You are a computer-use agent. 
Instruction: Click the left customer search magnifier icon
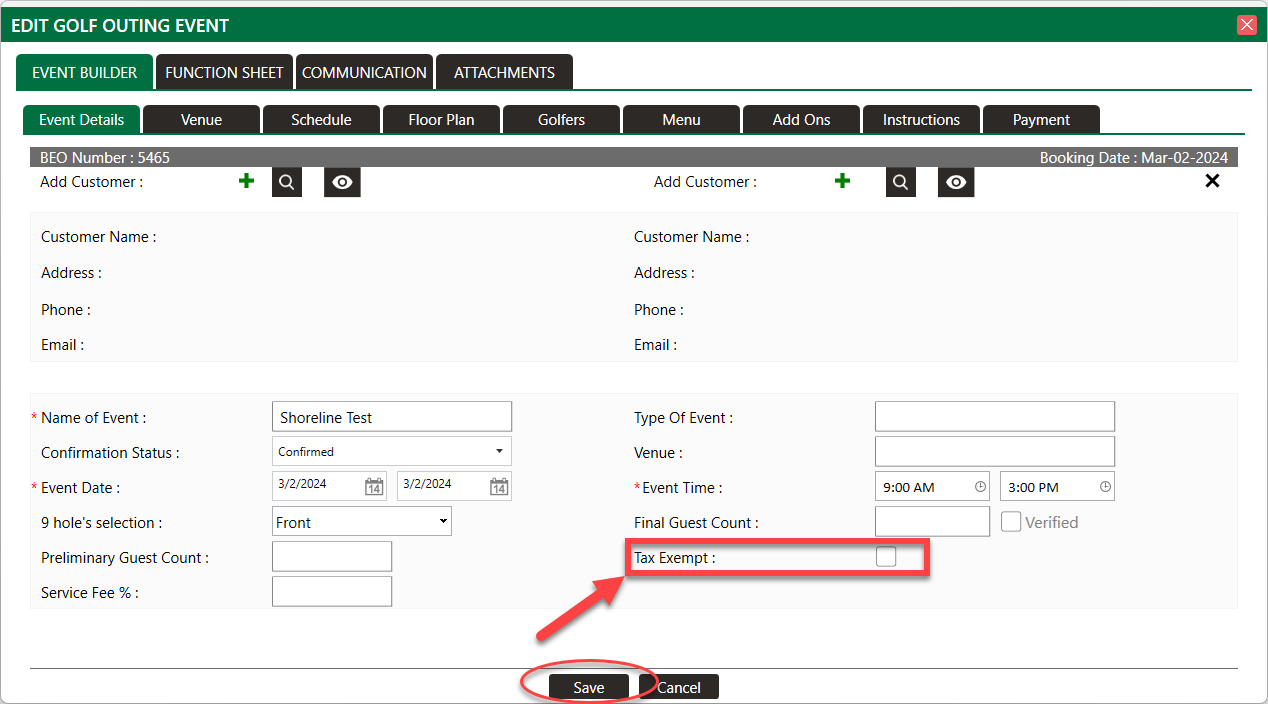click(286, 182)
